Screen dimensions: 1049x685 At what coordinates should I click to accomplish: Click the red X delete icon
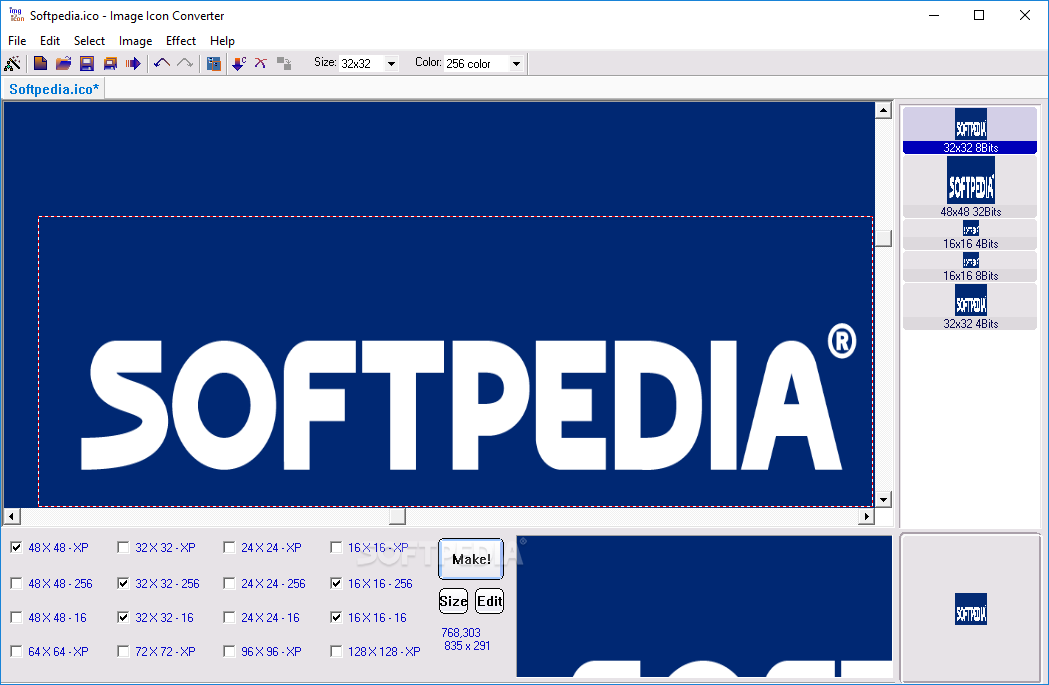pos(261,64)
